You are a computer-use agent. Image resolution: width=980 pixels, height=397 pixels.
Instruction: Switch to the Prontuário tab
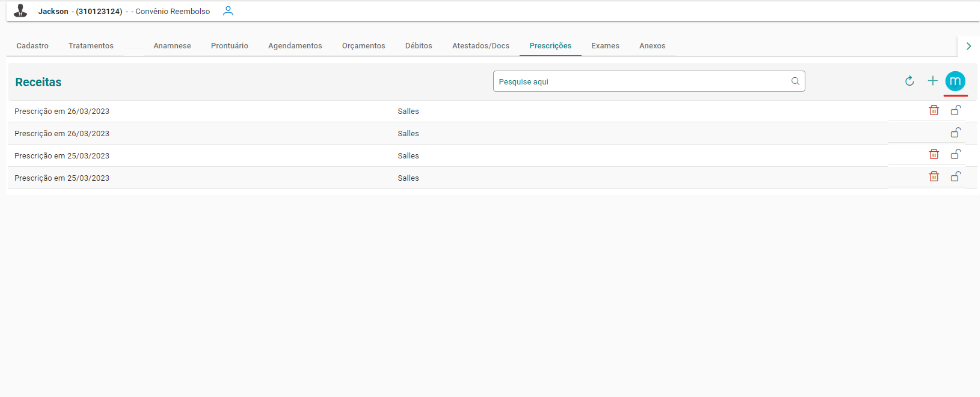coord(229,46)
